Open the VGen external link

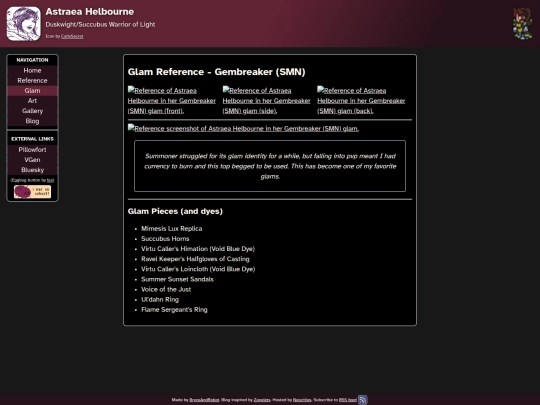click(x=32, y=160)
